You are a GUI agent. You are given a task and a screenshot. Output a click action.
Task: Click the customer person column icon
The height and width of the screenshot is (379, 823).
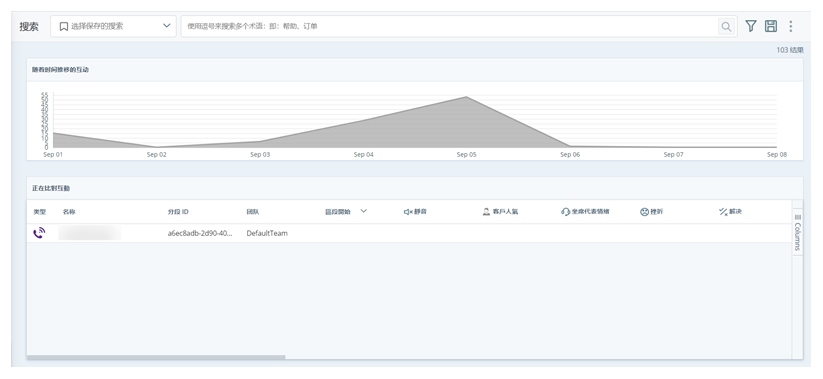tap(486, 212)
